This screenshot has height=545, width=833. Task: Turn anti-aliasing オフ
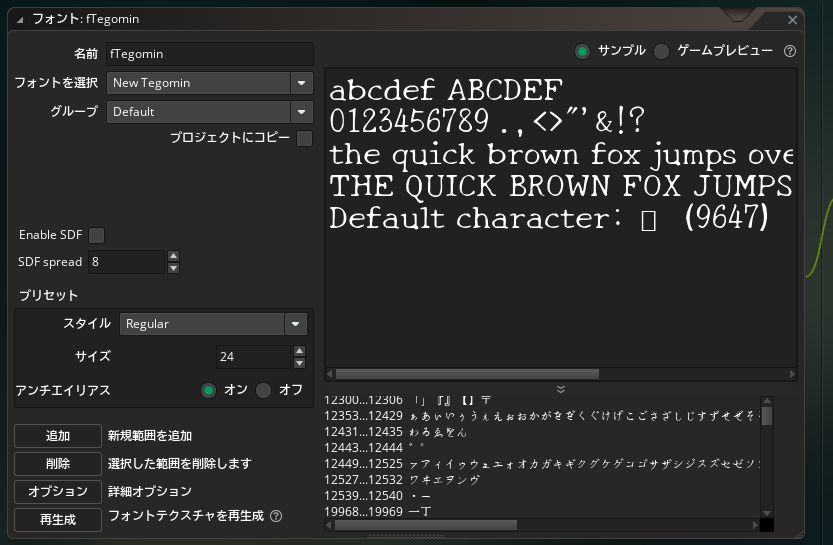tap(264, 390)
